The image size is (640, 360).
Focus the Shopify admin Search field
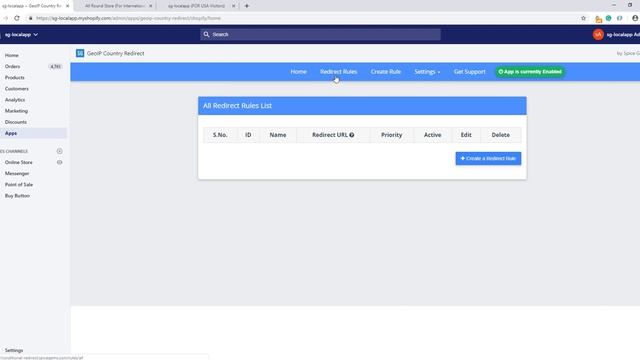320,34
